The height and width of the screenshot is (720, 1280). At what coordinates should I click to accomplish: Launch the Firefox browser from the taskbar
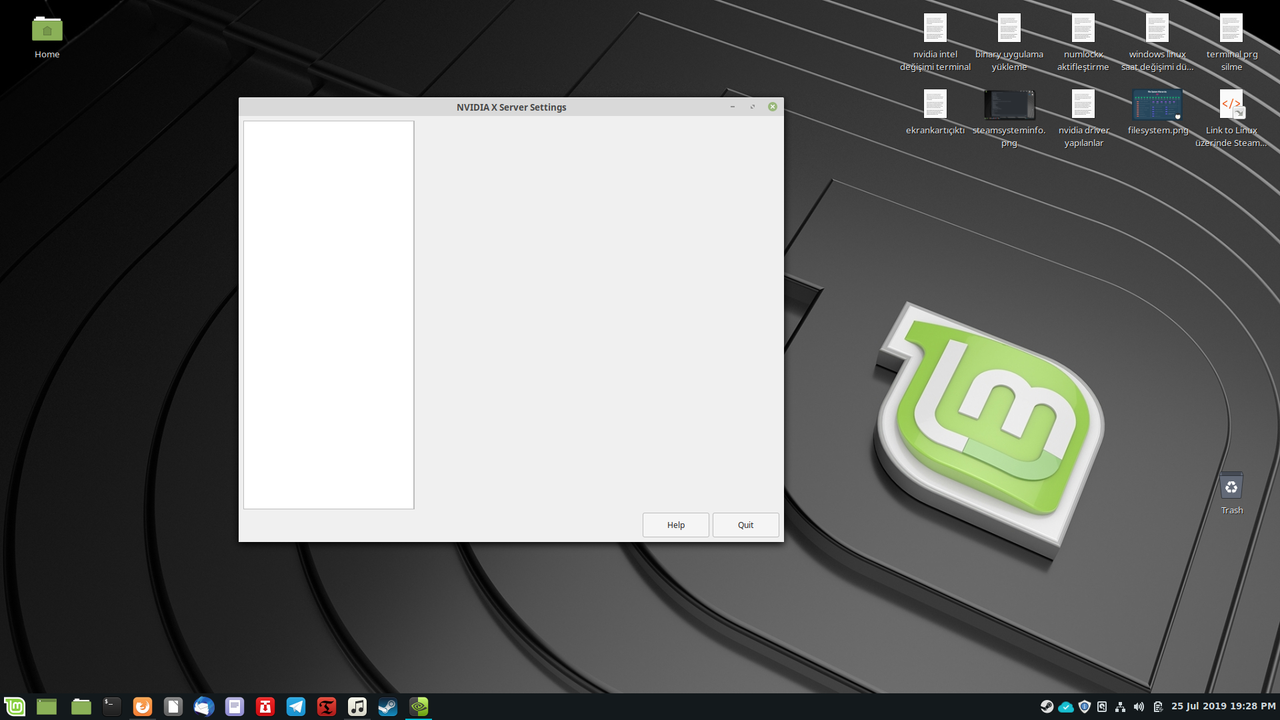point(143,706)
